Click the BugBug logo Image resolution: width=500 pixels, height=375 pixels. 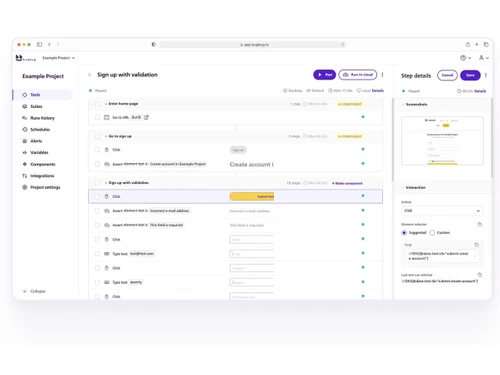tap(25, 58)
